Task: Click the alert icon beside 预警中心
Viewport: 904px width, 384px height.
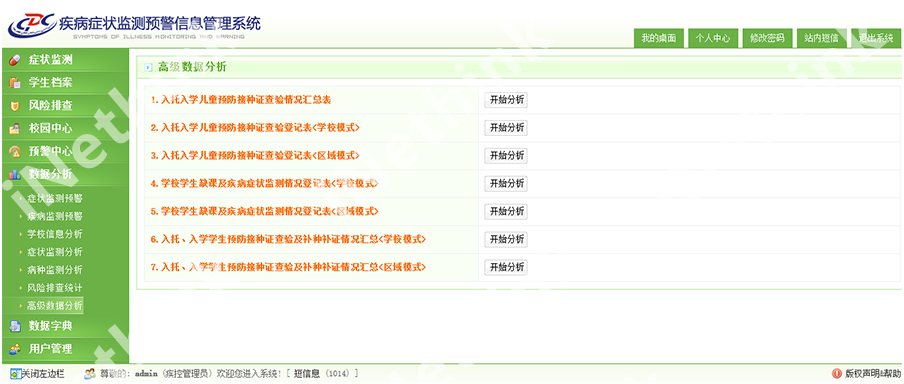Action: pyautogui.click(x=15, y=152)
